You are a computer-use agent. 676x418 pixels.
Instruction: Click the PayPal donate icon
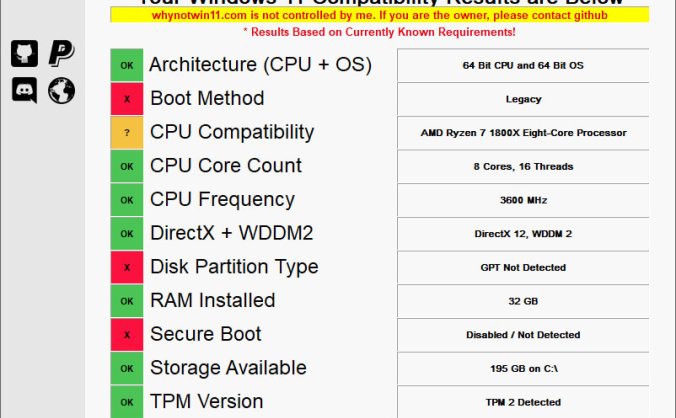pos(61,55)
